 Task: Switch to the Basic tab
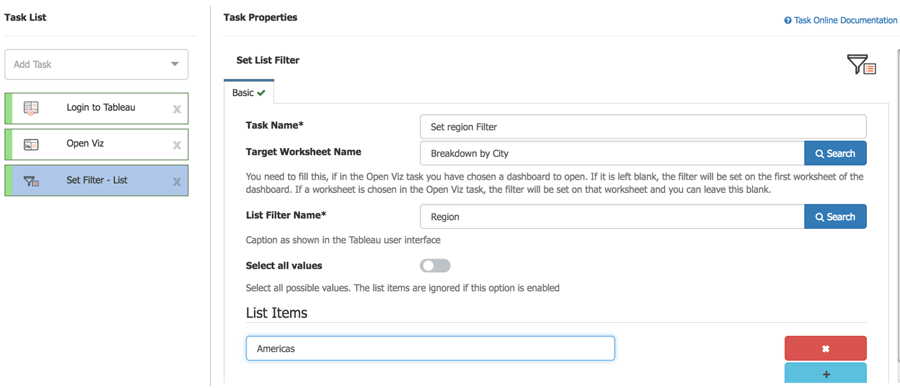click(249, 92)
